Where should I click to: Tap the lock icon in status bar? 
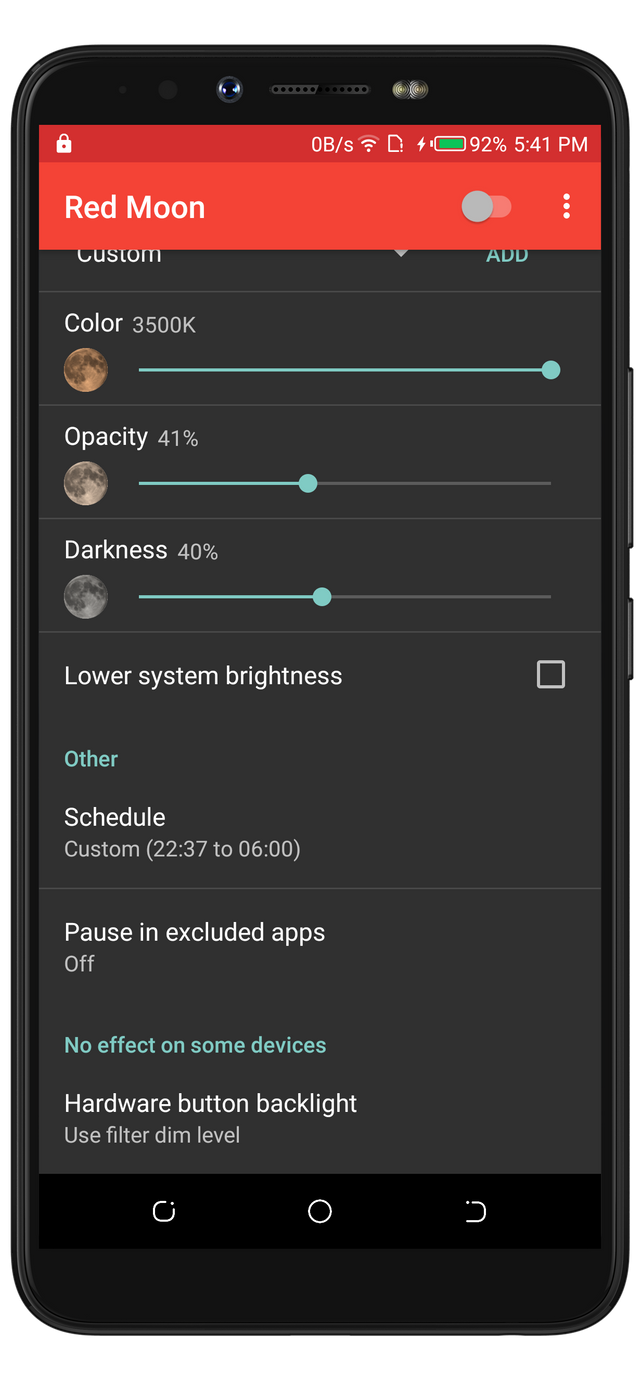[64, 144]
